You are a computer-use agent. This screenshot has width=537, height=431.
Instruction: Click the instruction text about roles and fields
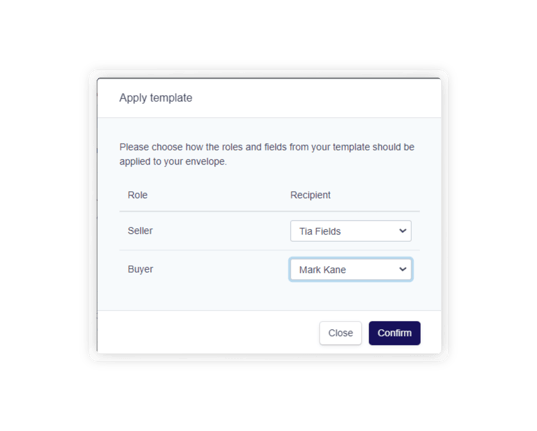(x=267, y=154)
